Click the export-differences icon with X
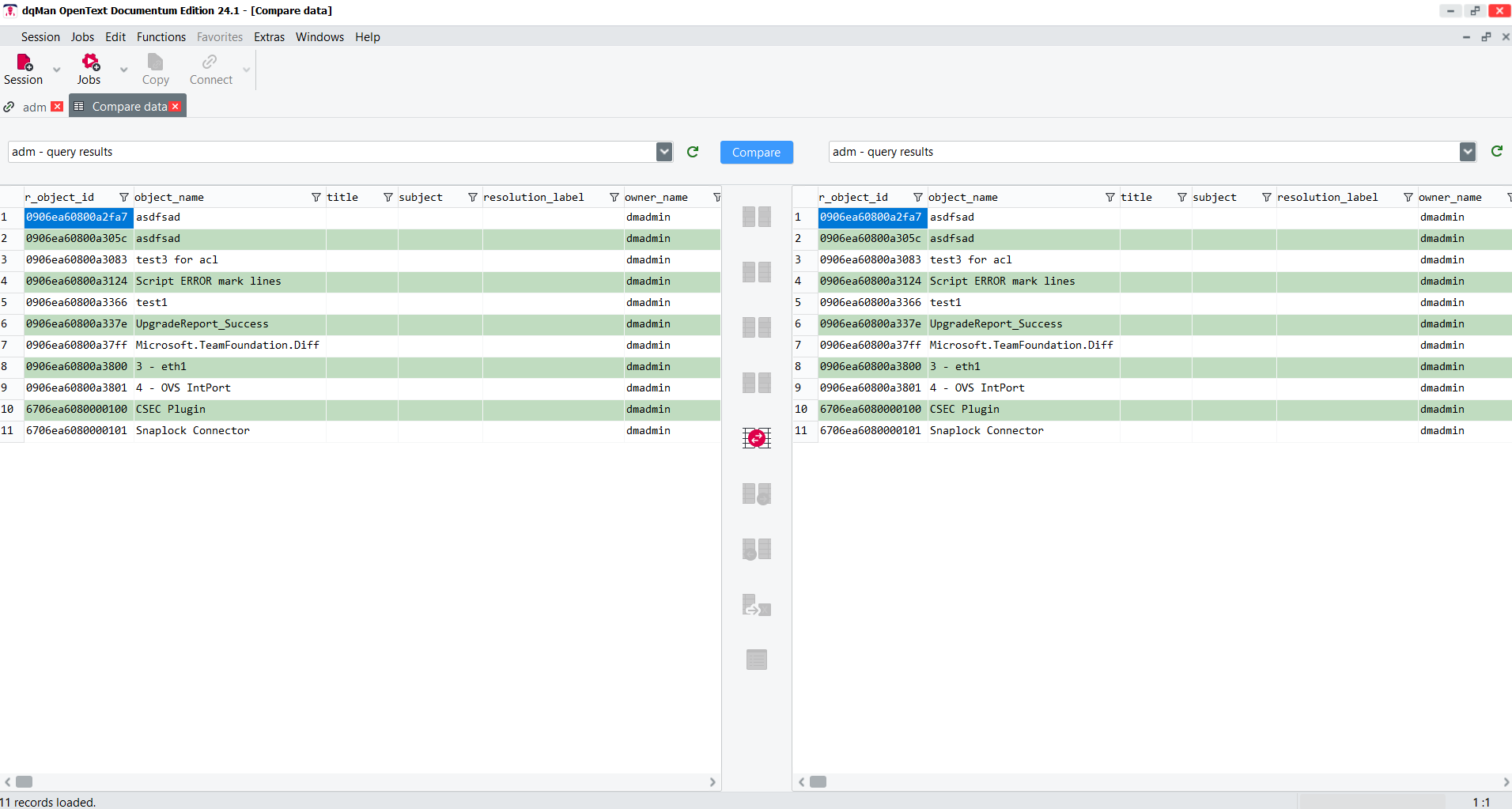This screenshot has width=1512, height=809. pos(757,605)
